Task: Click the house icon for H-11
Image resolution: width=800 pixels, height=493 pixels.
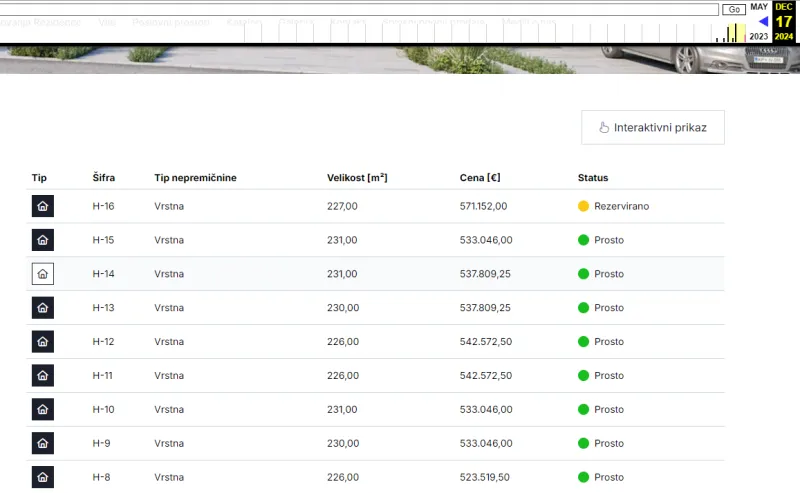Action: tap(43, 376)
